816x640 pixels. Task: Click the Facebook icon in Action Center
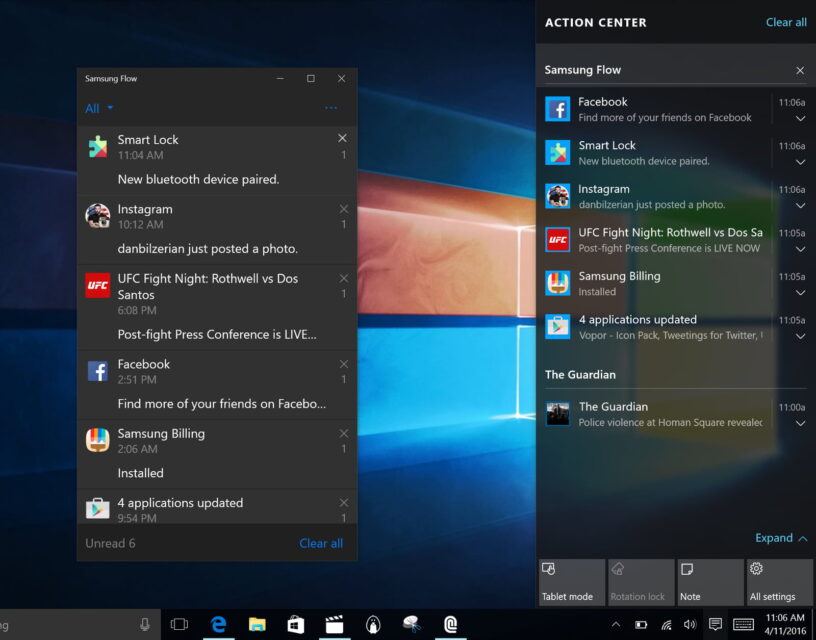pos(557,109)
